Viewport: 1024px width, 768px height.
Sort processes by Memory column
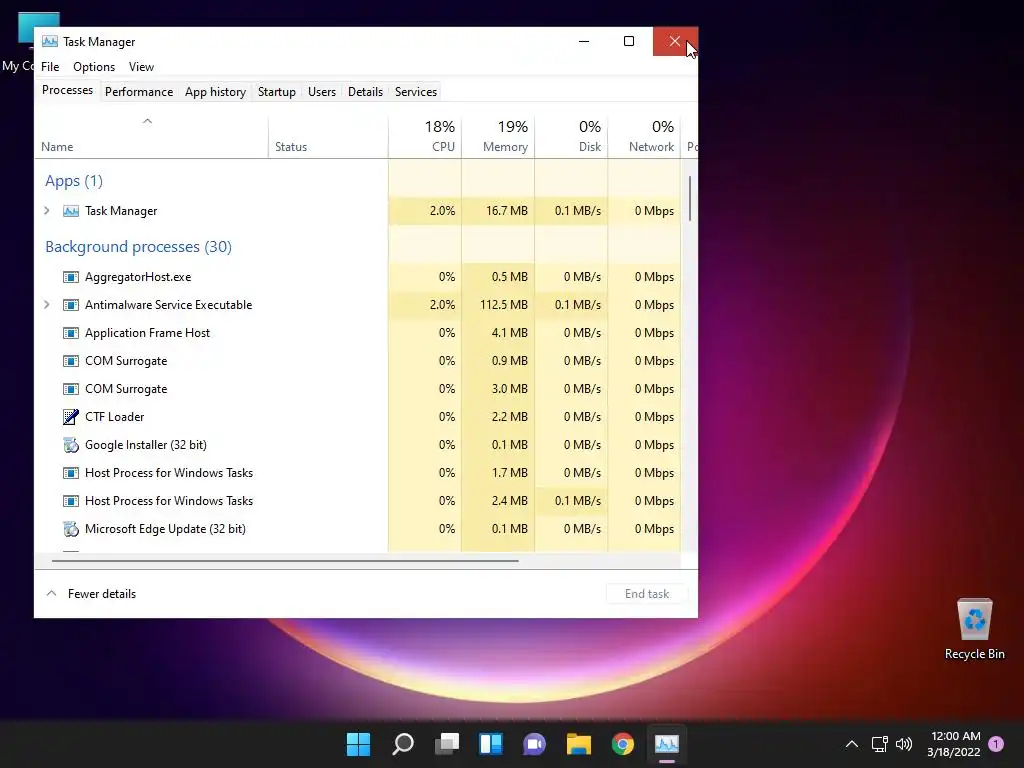point(498,137)
